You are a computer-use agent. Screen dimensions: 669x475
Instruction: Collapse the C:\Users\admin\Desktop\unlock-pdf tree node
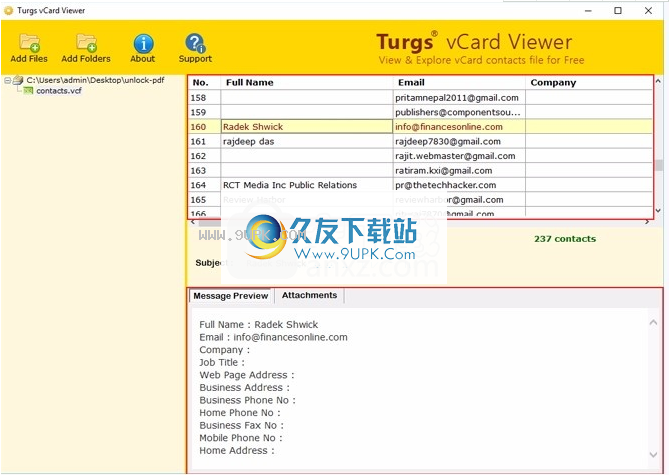(7, 80)
